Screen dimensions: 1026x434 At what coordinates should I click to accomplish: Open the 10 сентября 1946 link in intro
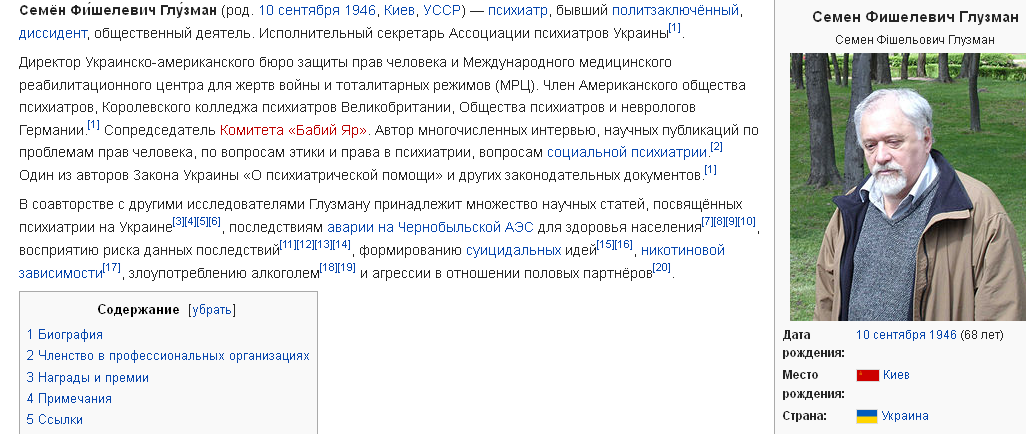317,10
